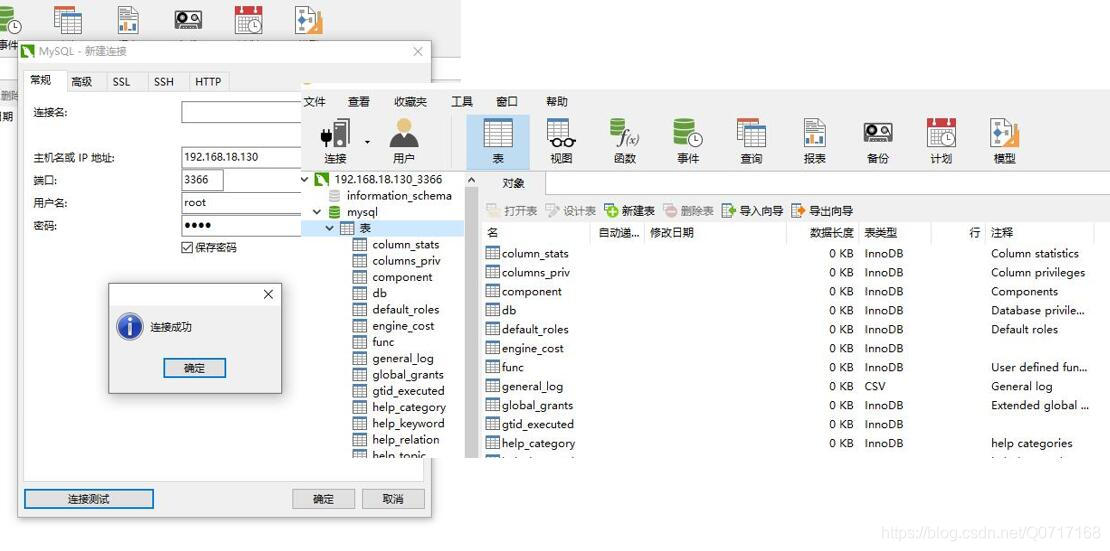
Task: Click the 用户名 field containing root
Action: 241,203
